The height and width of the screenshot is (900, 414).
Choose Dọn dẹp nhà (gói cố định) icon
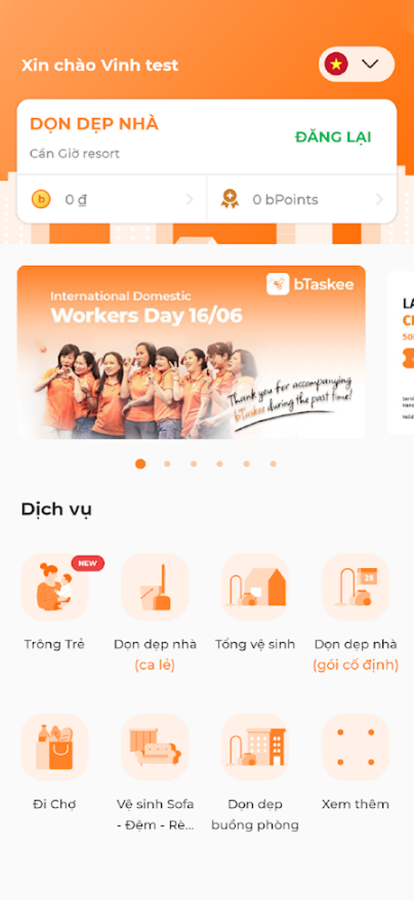point(355,587)
